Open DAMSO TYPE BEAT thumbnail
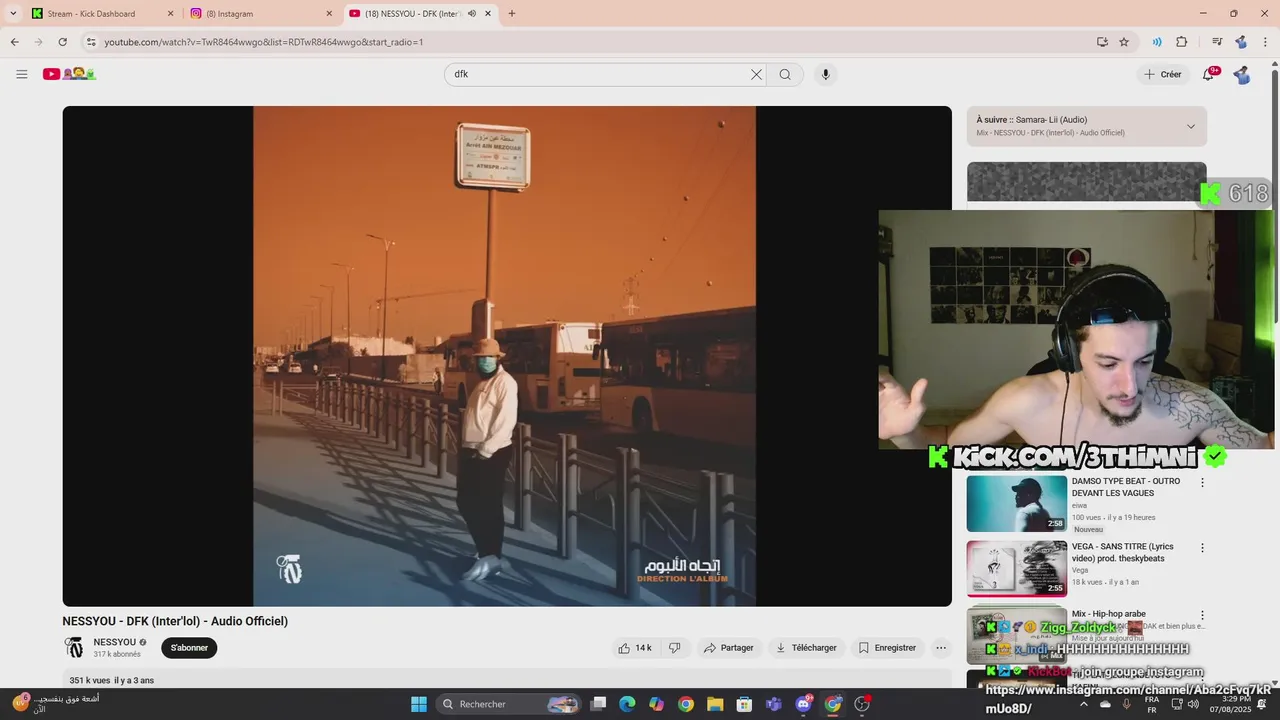 (1016, 503)
